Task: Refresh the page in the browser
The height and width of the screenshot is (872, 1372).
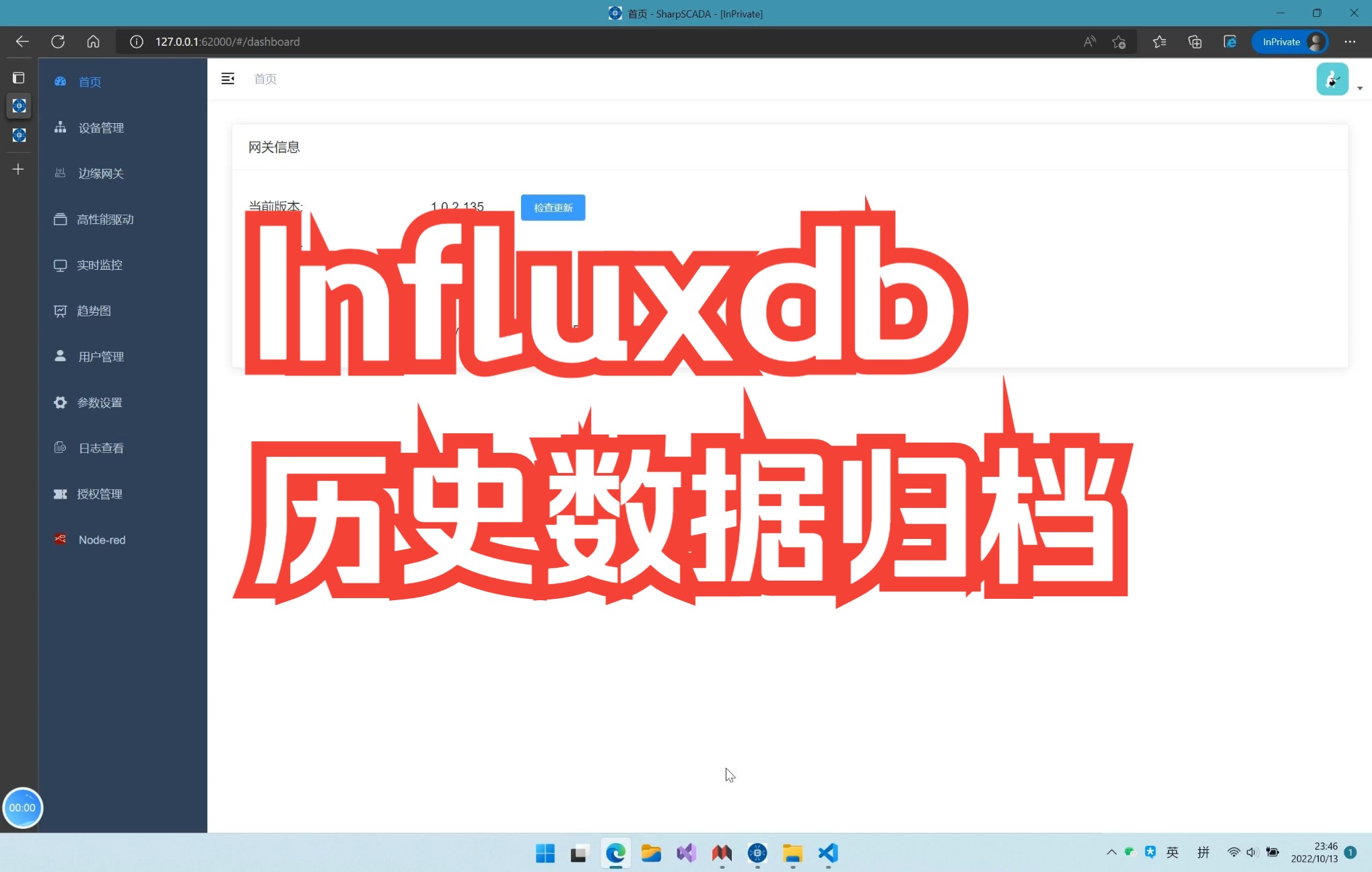Action: point(58,42)
